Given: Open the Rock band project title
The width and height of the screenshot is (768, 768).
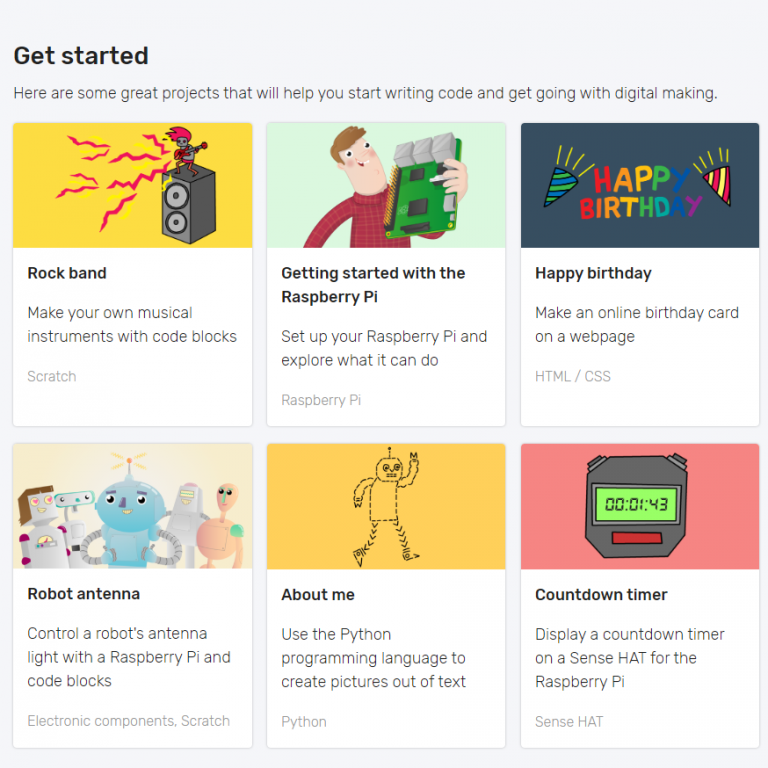Looking at the screenshot, I should [x=67, y=273].
